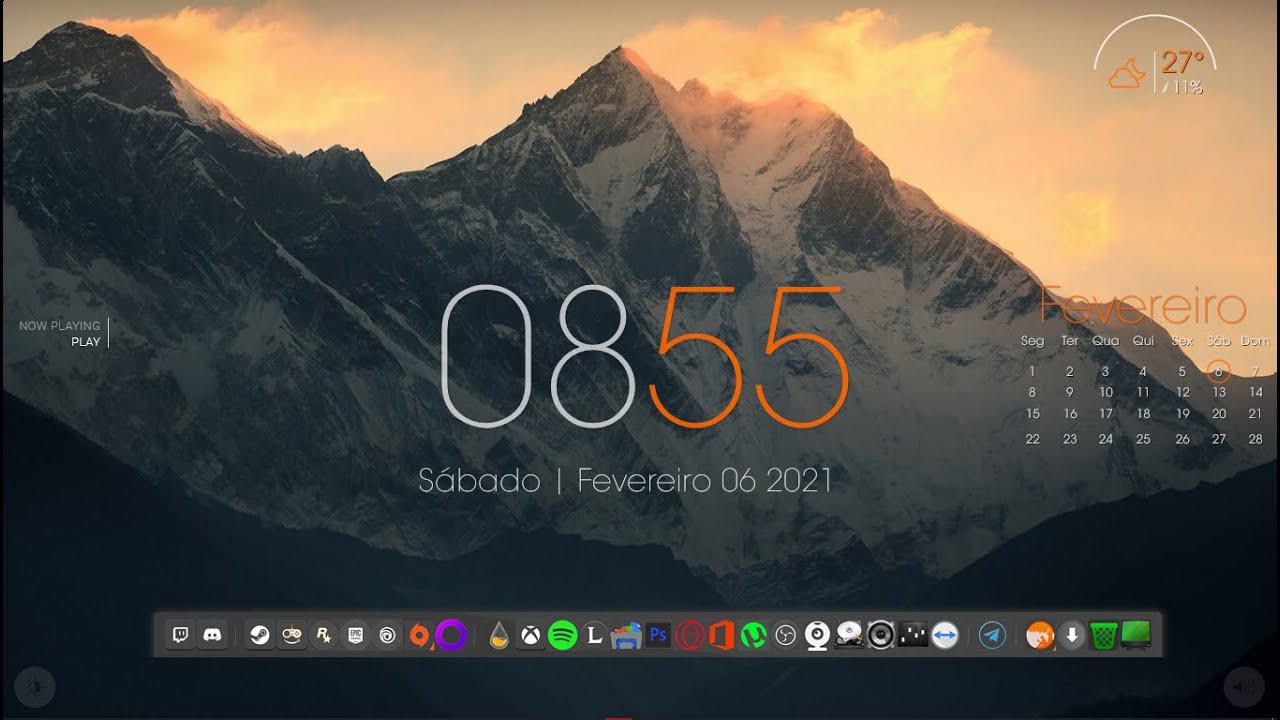Open the Microsoft Store bag icon
Screen dimensions: 1280x720
[x=626, y=635]
